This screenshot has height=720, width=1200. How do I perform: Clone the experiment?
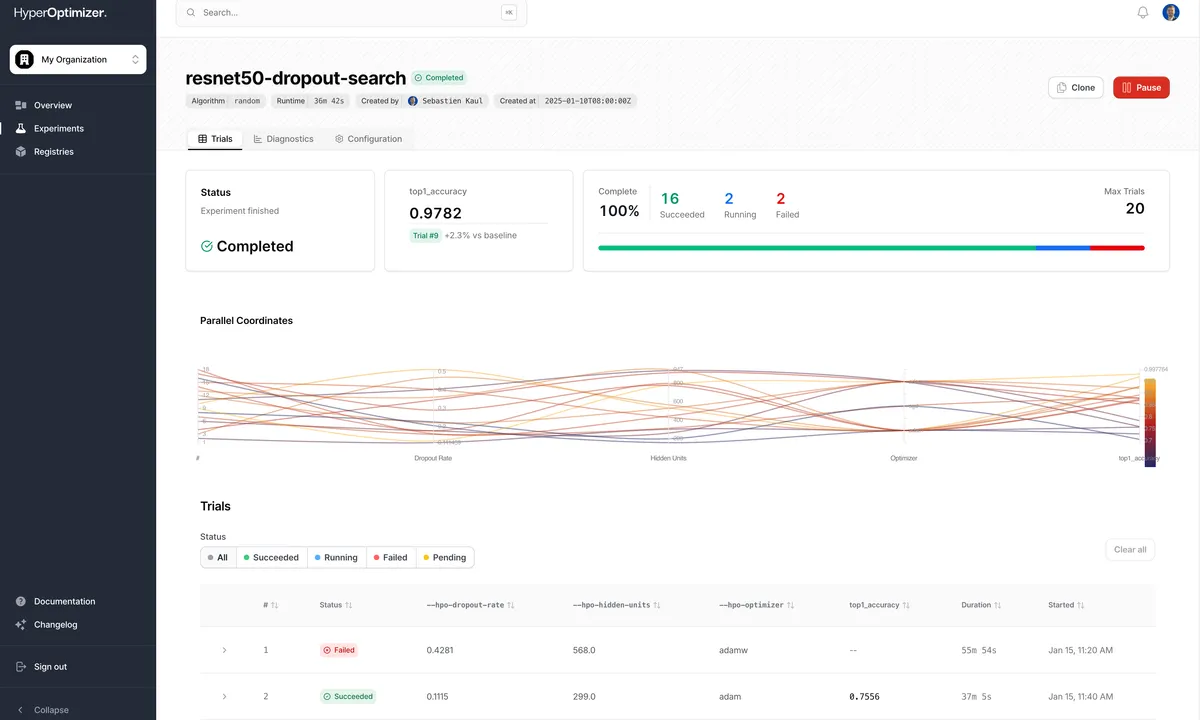[1074, 87]
